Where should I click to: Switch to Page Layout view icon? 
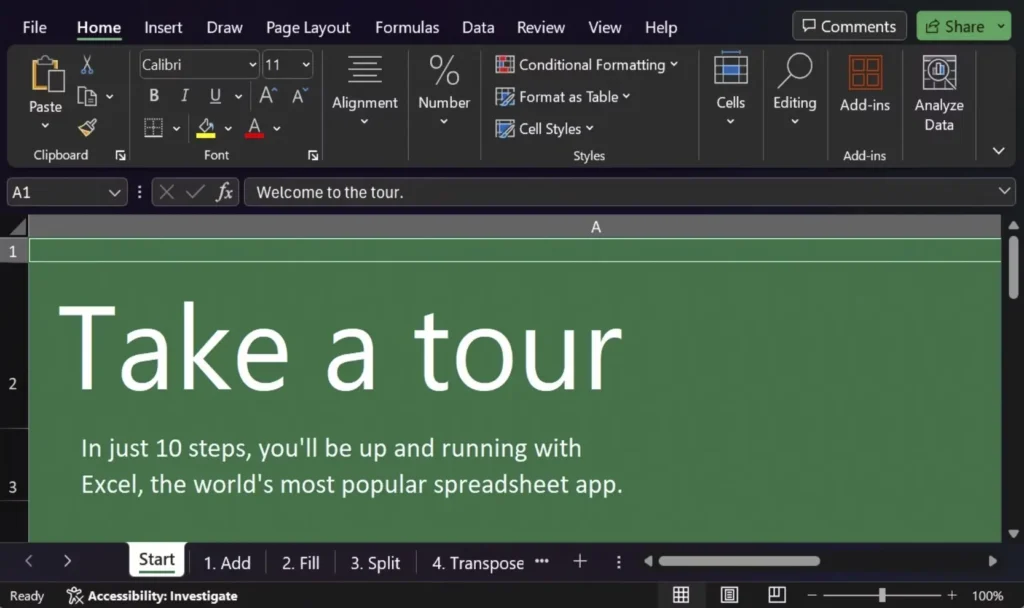click(730, 595)
